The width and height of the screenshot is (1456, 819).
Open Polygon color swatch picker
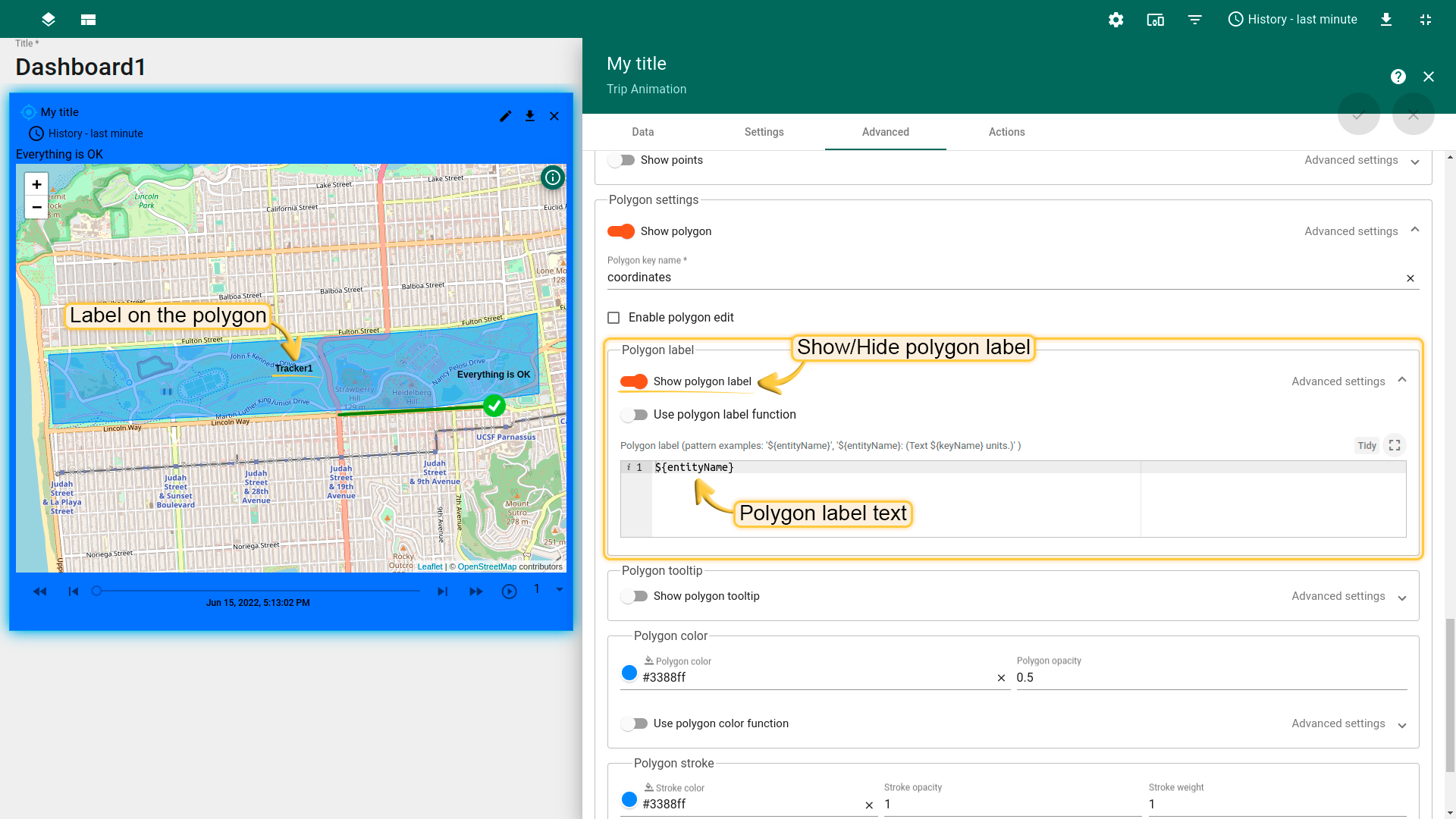point(629,673)
